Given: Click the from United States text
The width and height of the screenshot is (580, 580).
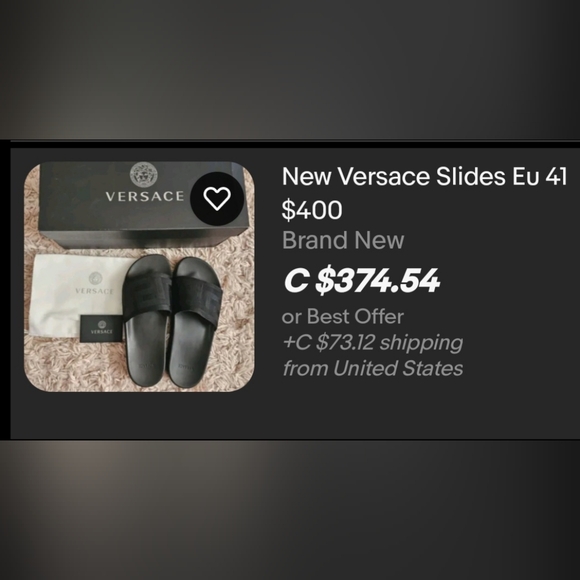Looking at the screenshot, I should (x=373, y=368).
